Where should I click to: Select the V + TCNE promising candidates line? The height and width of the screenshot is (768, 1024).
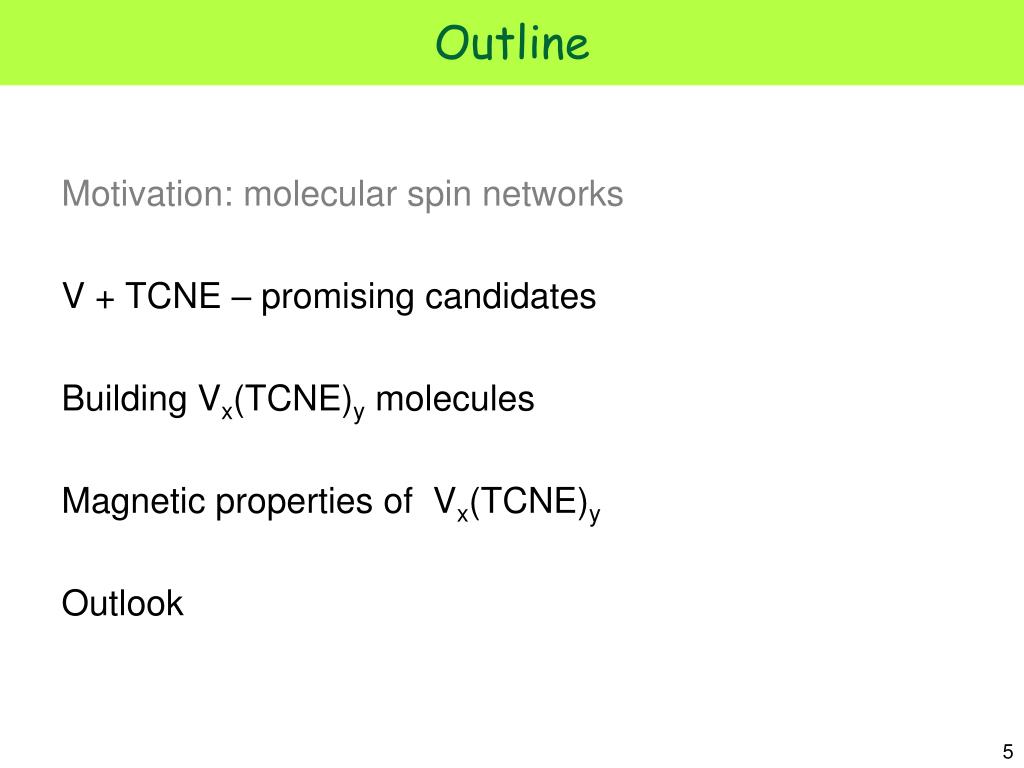(328, 297)
